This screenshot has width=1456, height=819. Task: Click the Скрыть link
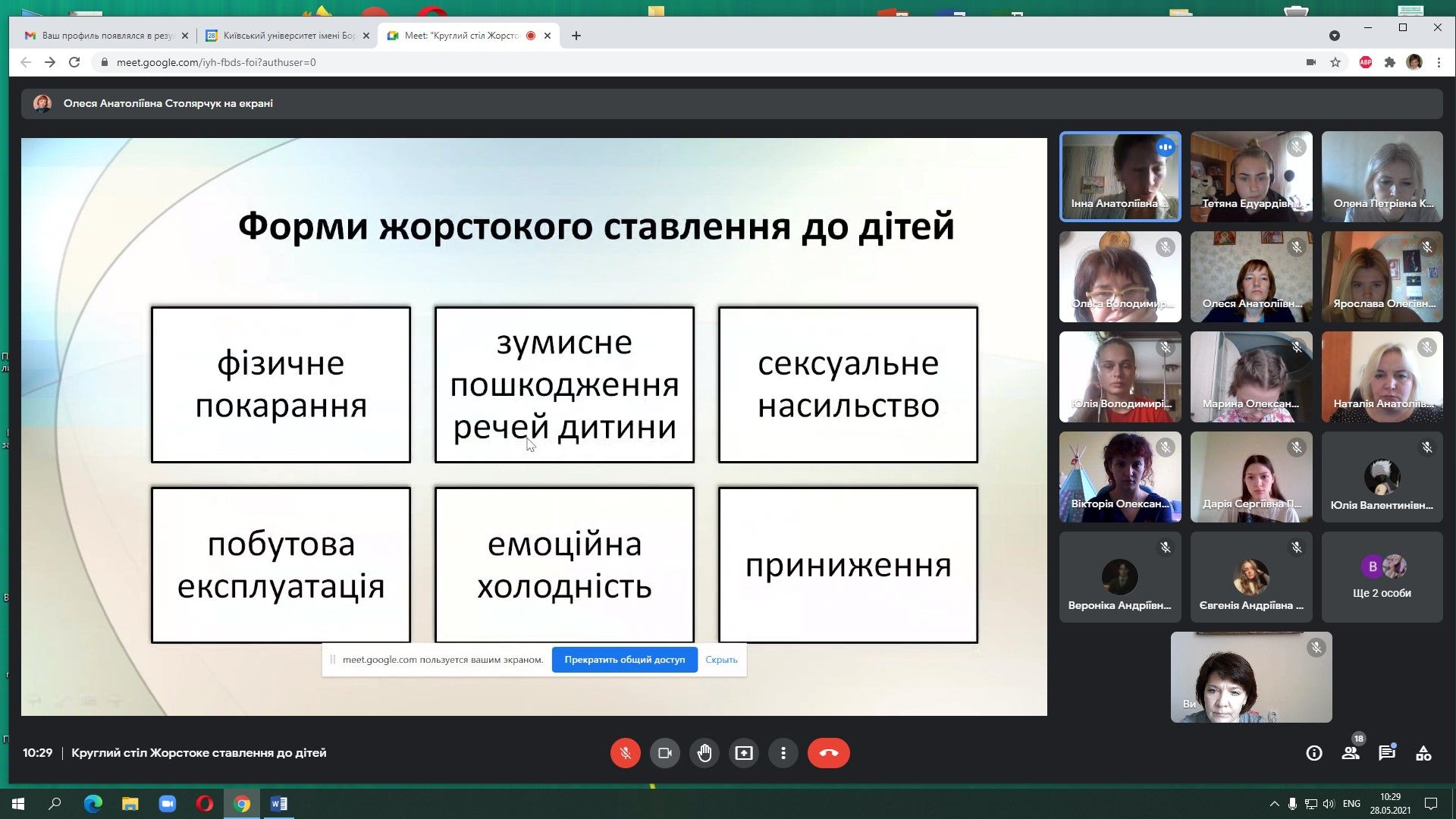tap(720, 660)
